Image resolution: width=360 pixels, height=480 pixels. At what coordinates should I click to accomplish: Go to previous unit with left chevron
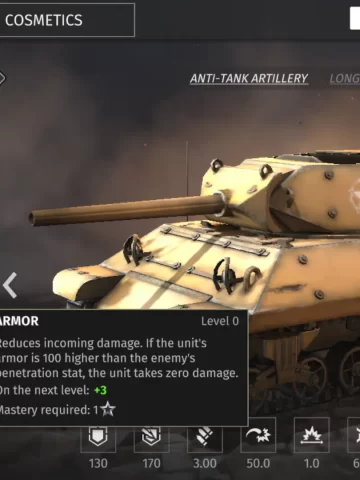[x=10, y=285]
